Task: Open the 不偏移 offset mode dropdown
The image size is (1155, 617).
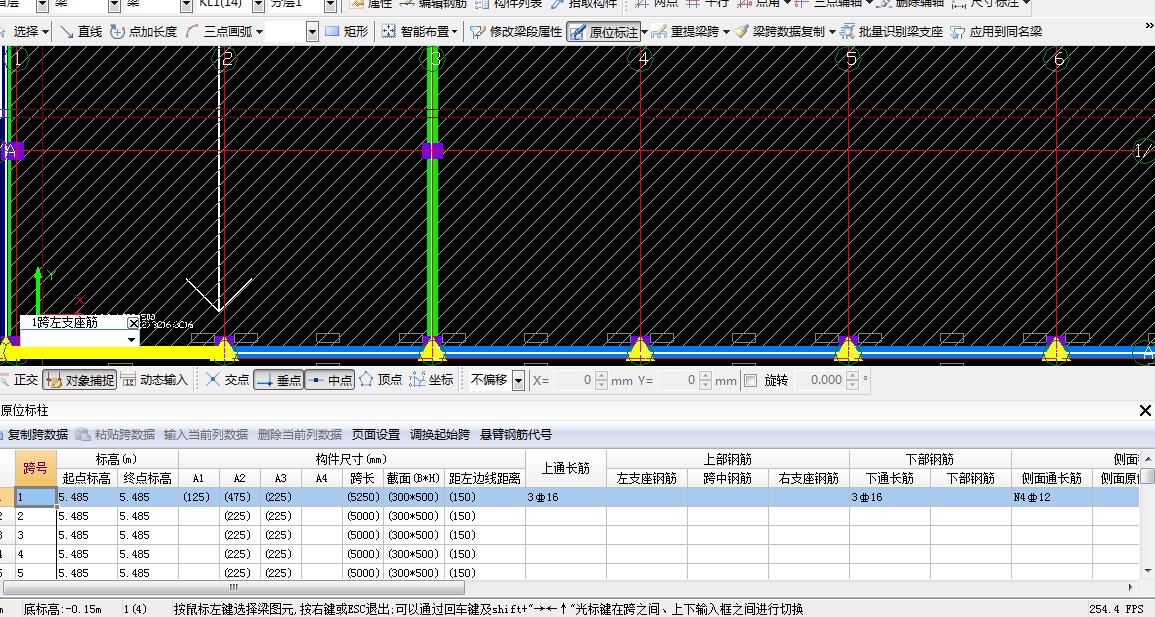Action: click(519, 381)
